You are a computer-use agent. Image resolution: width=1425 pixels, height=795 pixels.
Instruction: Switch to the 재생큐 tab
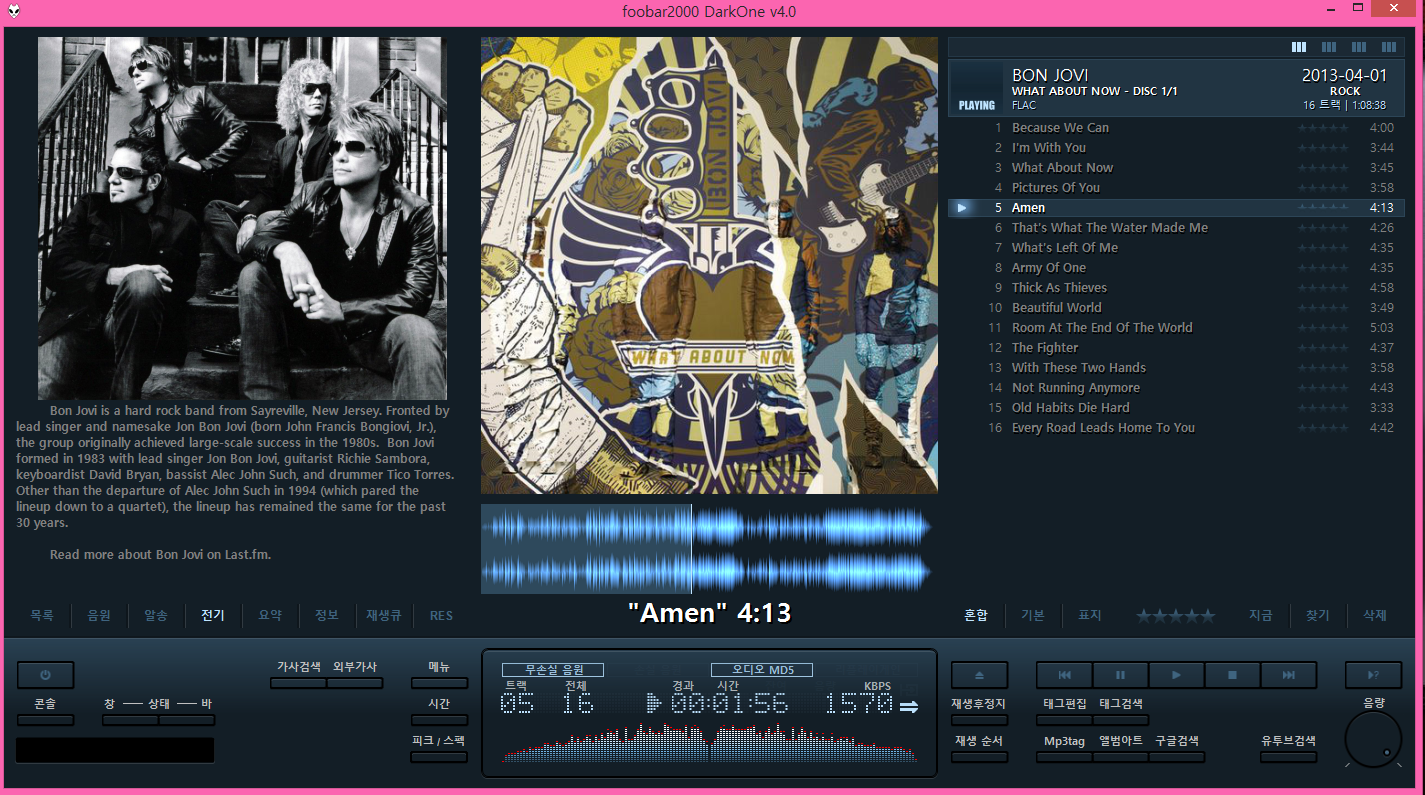click(383, 615)
